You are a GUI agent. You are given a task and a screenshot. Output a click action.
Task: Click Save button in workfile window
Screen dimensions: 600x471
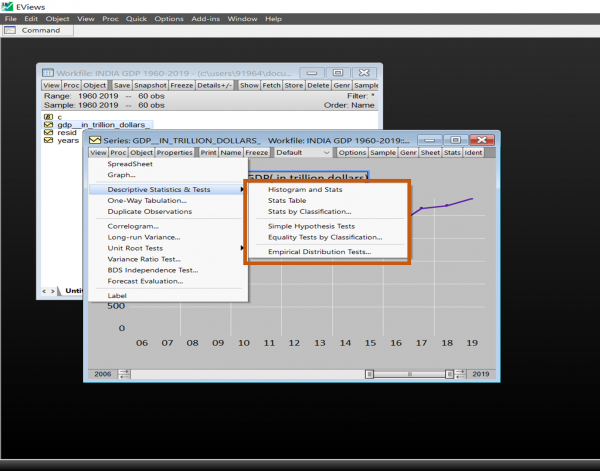click(122, 85)
